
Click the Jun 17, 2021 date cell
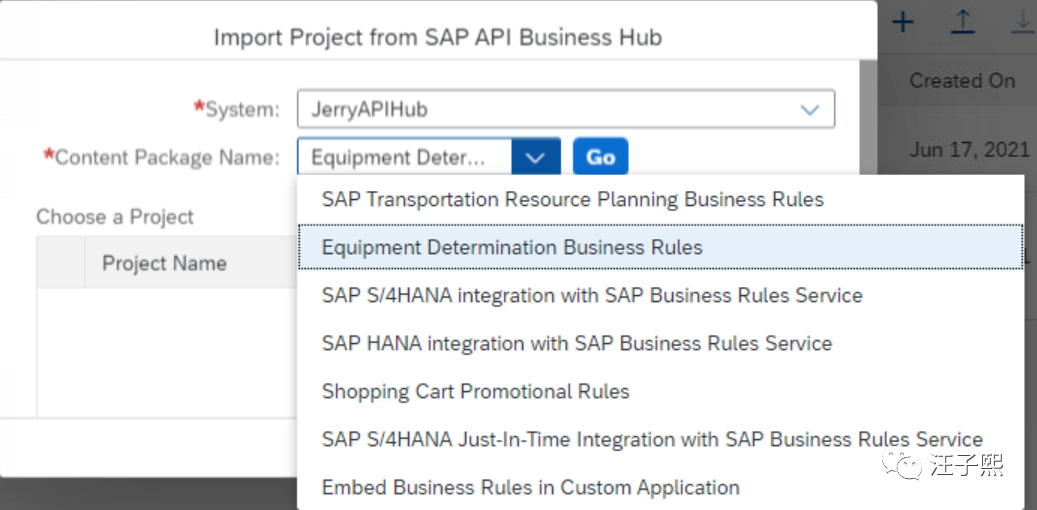[x=969, y=150]
